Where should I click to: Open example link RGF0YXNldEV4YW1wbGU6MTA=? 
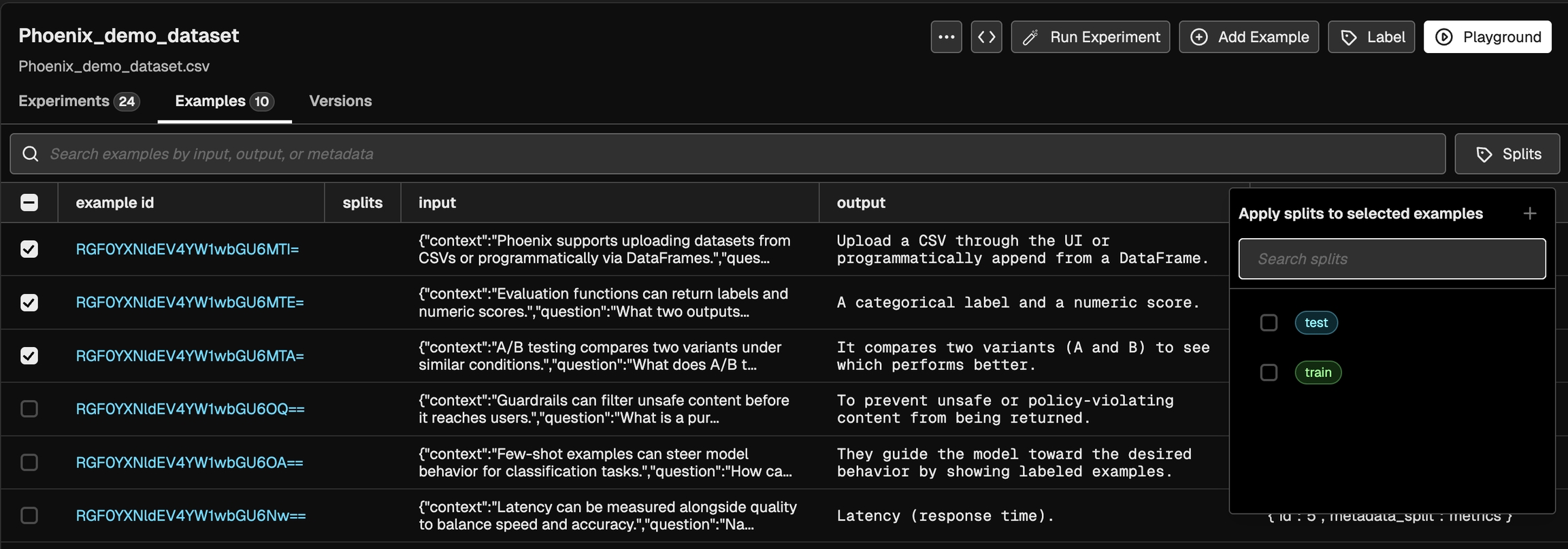tap(190, 356)
